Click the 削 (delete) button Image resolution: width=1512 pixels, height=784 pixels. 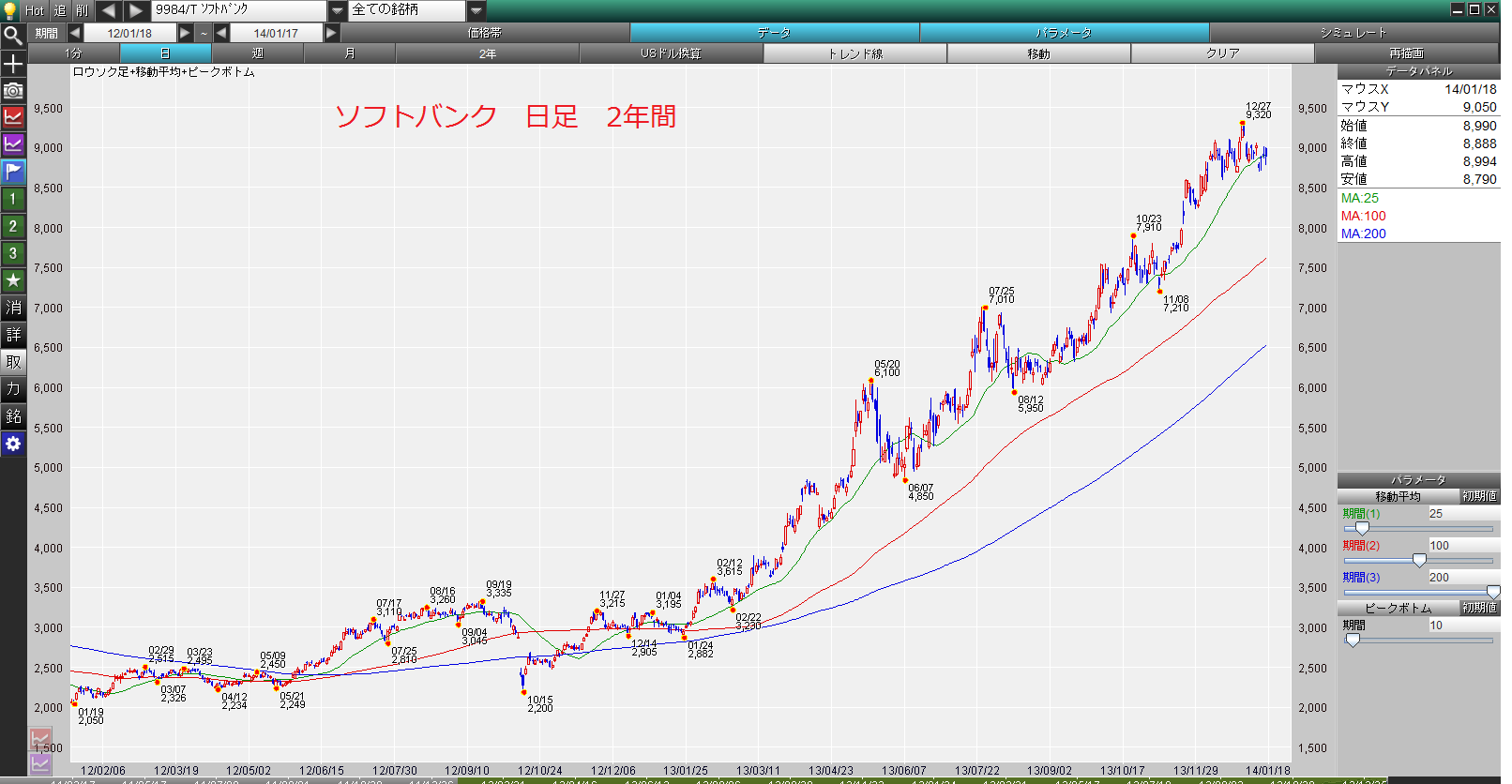click(x=83, y=10)
